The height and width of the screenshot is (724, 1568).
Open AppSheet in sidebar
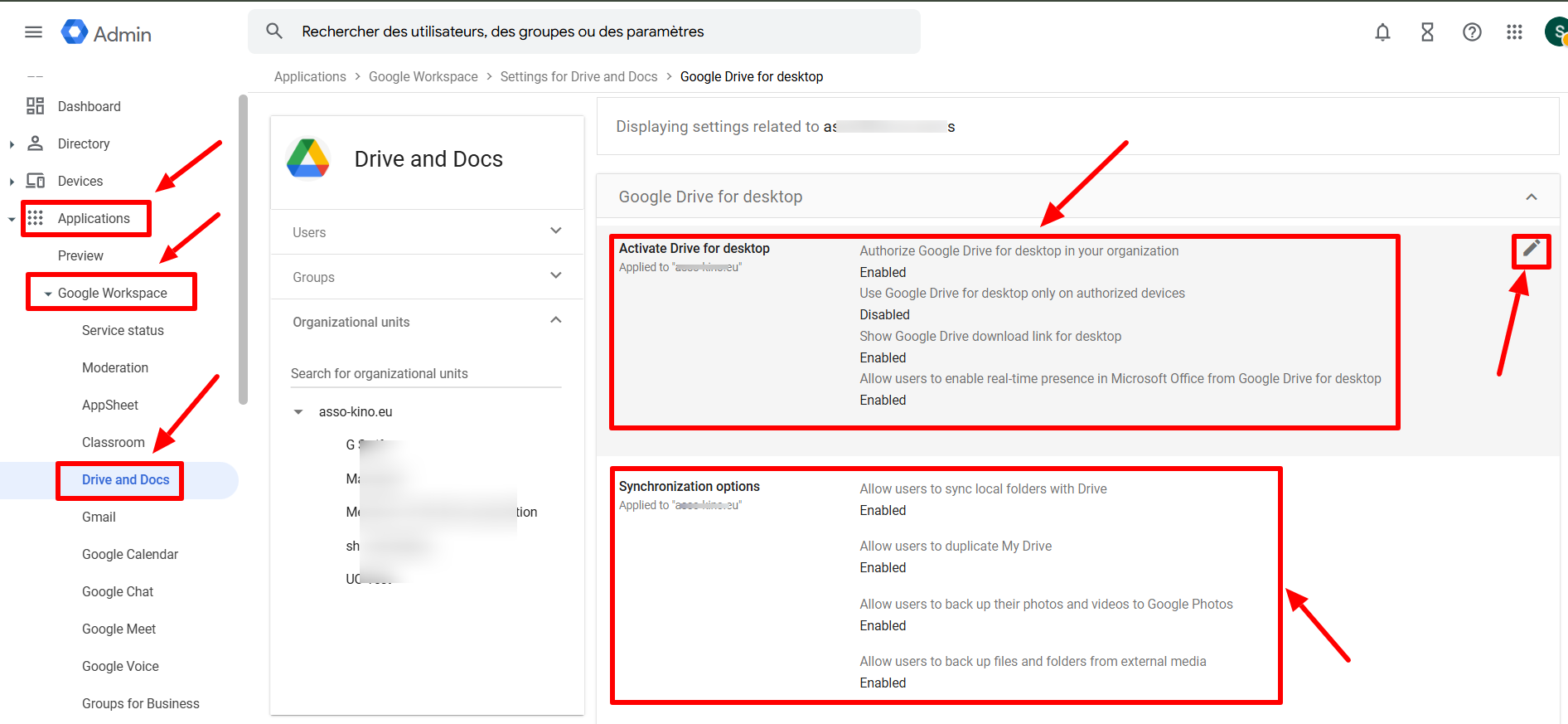pyautogui.click(x=110, y=405)
